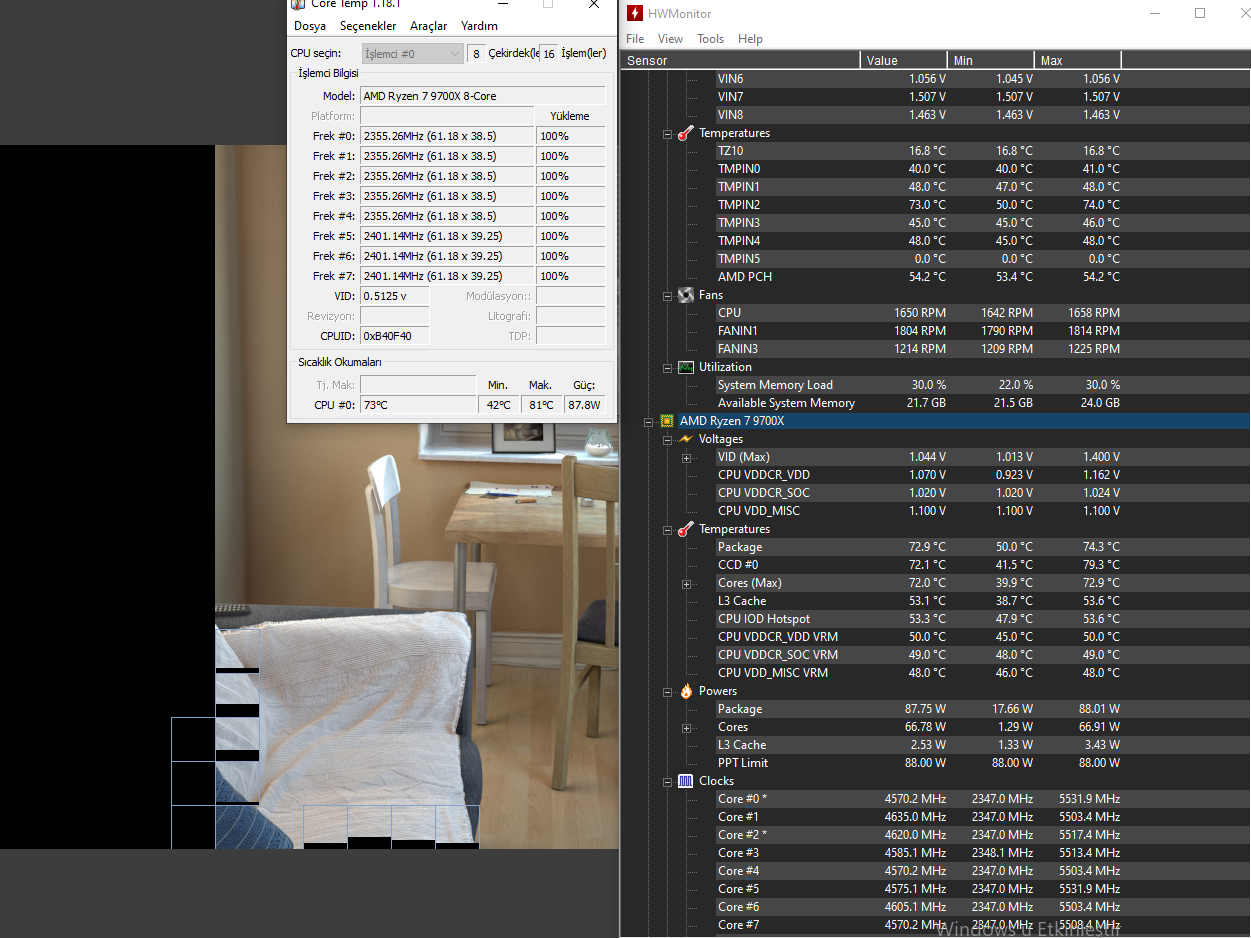Click the Max column header
The width and height of the screenshot is (1251, 938).
click(1078, 60)
